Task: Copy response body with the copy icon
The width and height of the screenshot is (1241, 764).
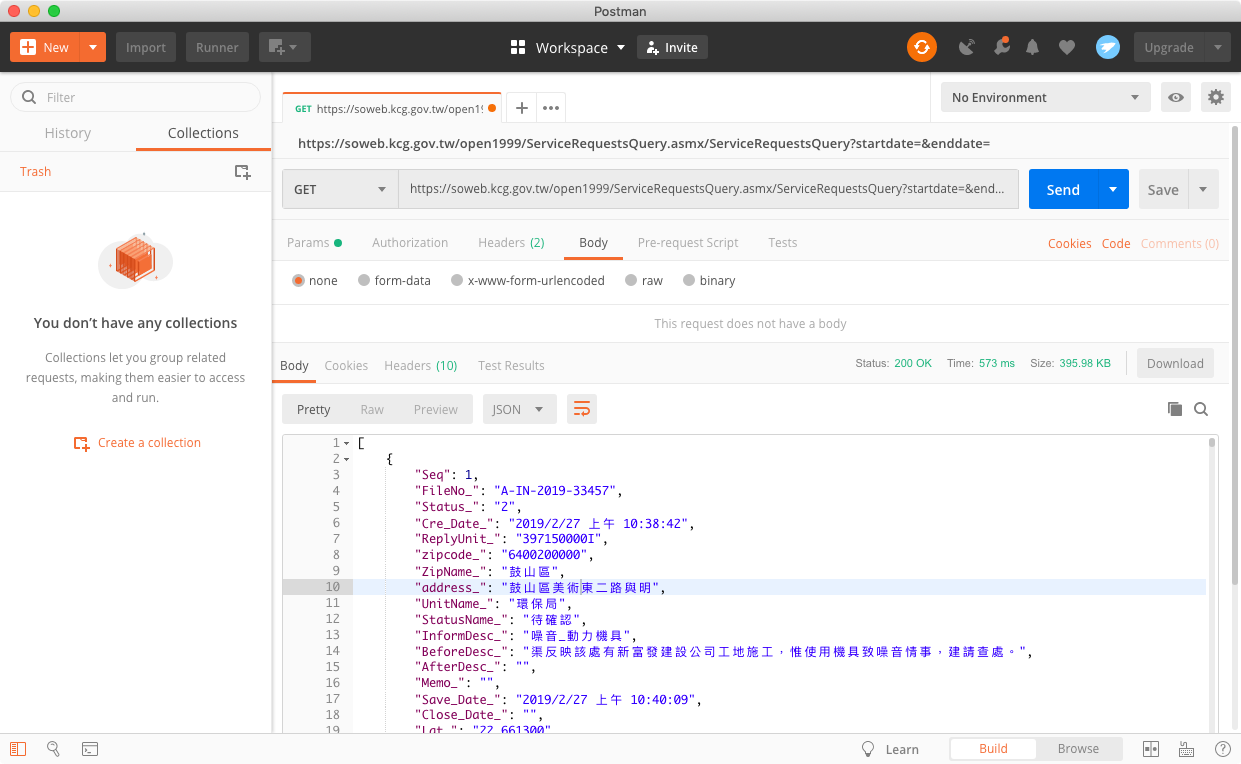Action: (1175, 409)
